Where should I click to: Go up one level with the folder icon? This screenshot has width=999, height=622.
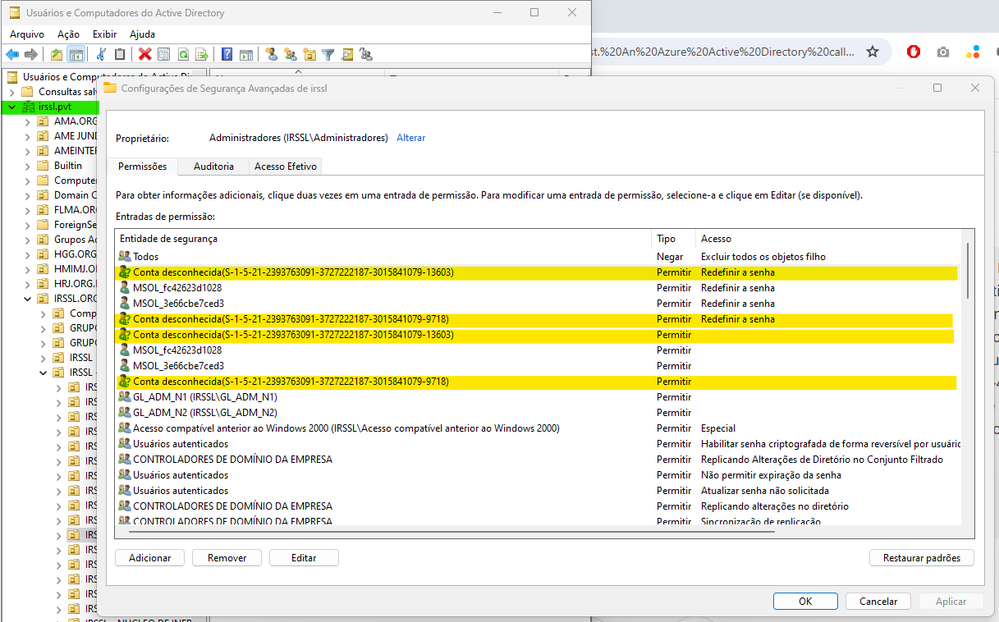click(x=57, y=55)
